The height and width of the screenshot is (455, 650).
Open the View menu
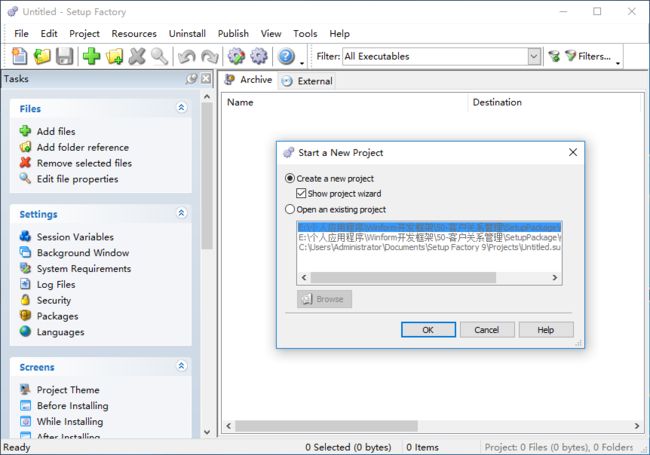tap(271, 34)
